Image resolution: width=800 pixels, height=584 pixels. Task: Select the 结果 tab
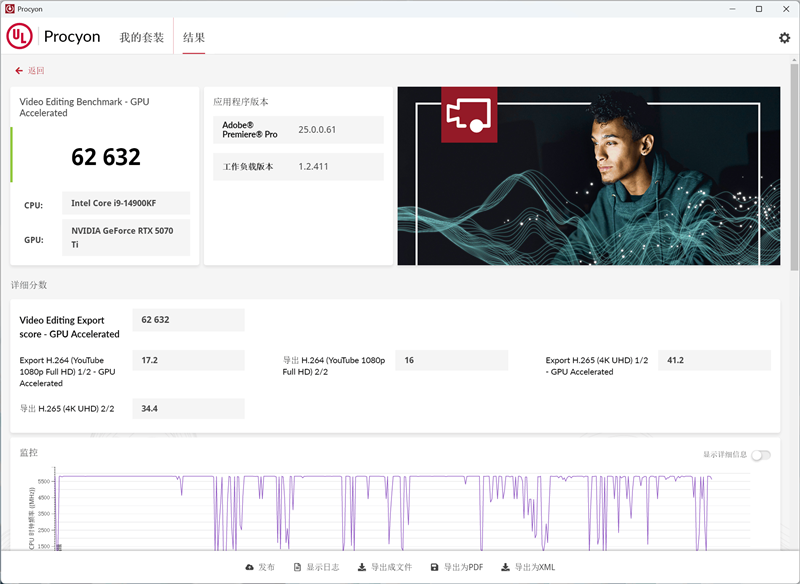[194, 38]
